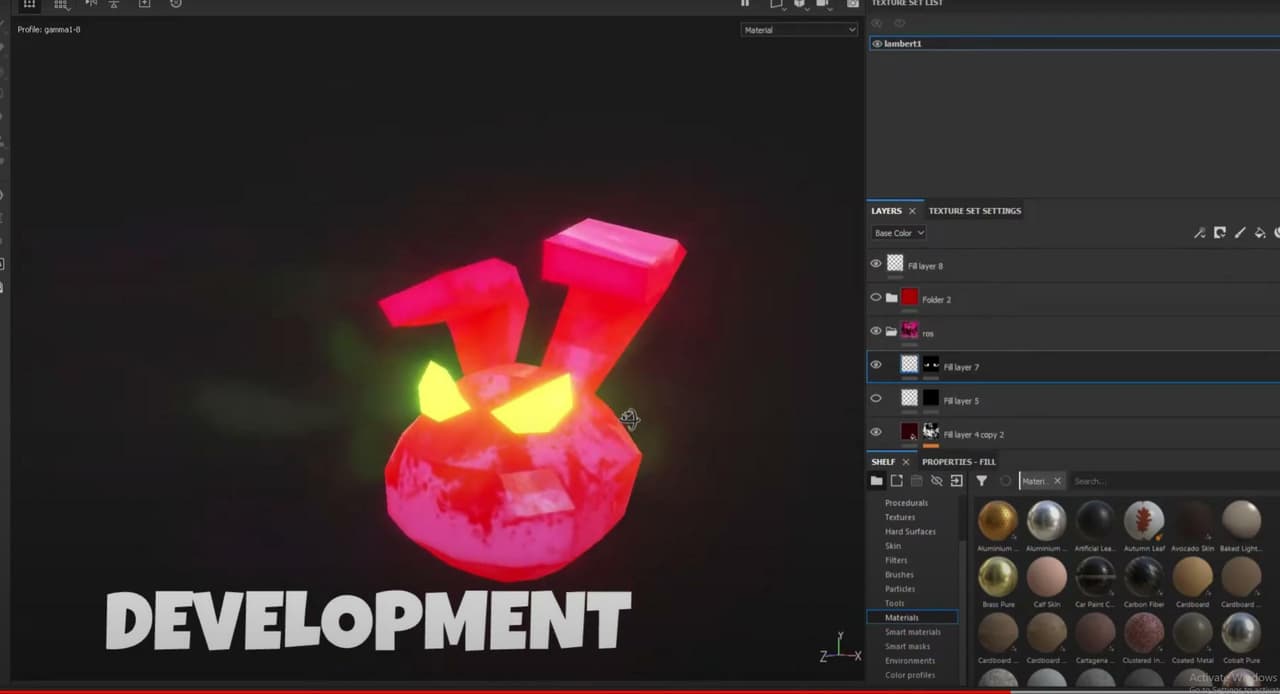Select Color profiles shelf category

point(910,675)
